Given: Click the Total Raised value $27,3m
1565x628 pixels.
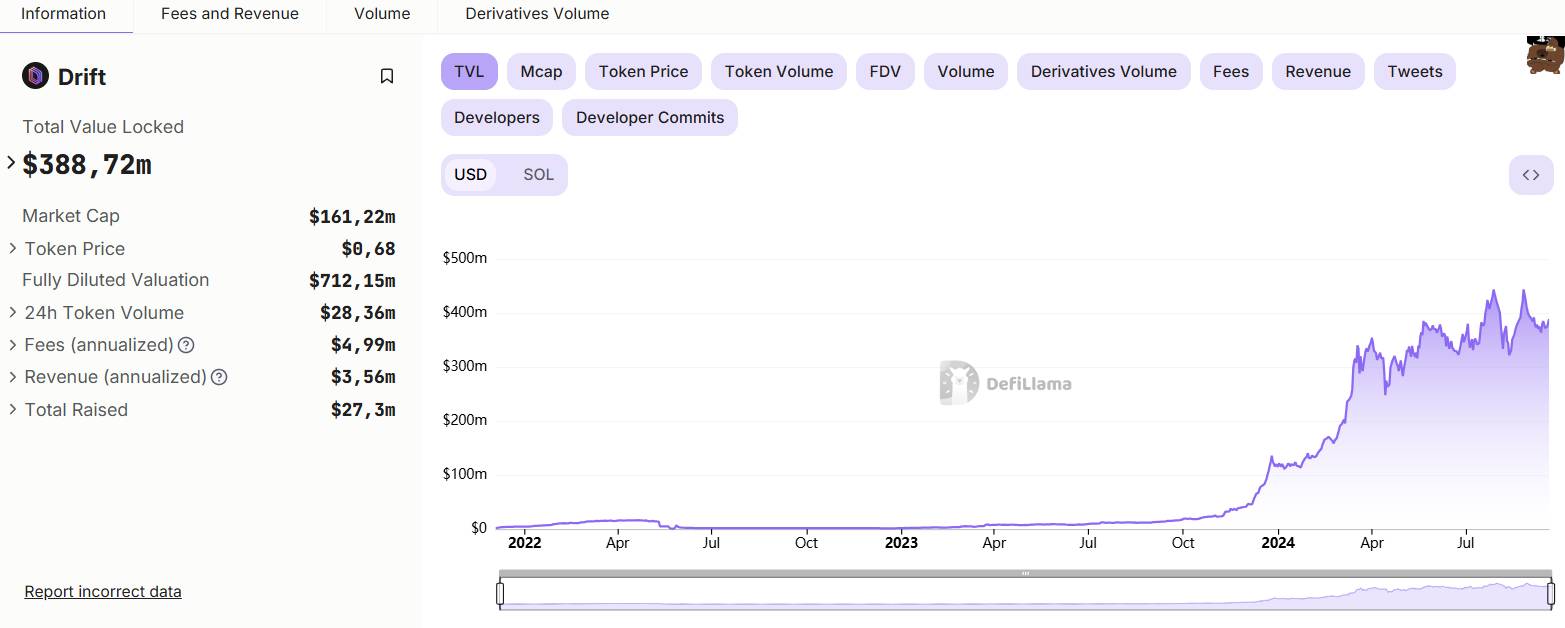Looking at the screenshot, I should click(x=363, y=410).
